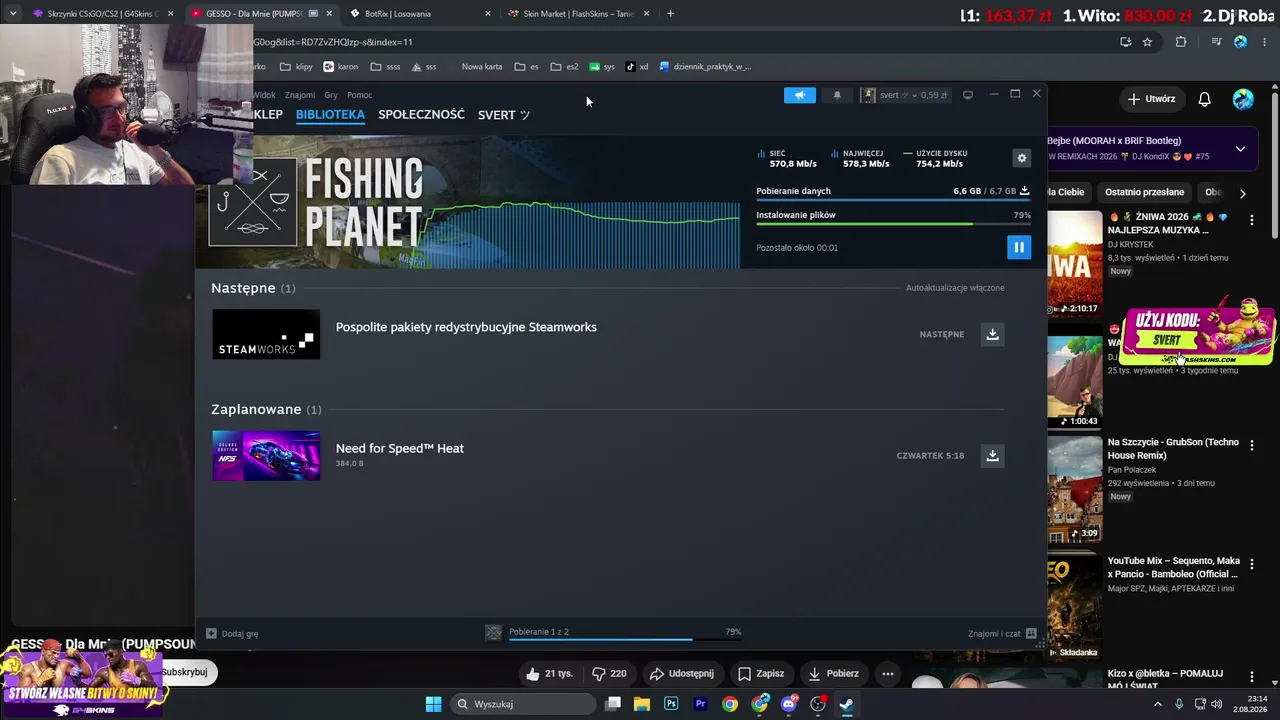Open File Explorer from the taskbar

[x=641, y=704]
